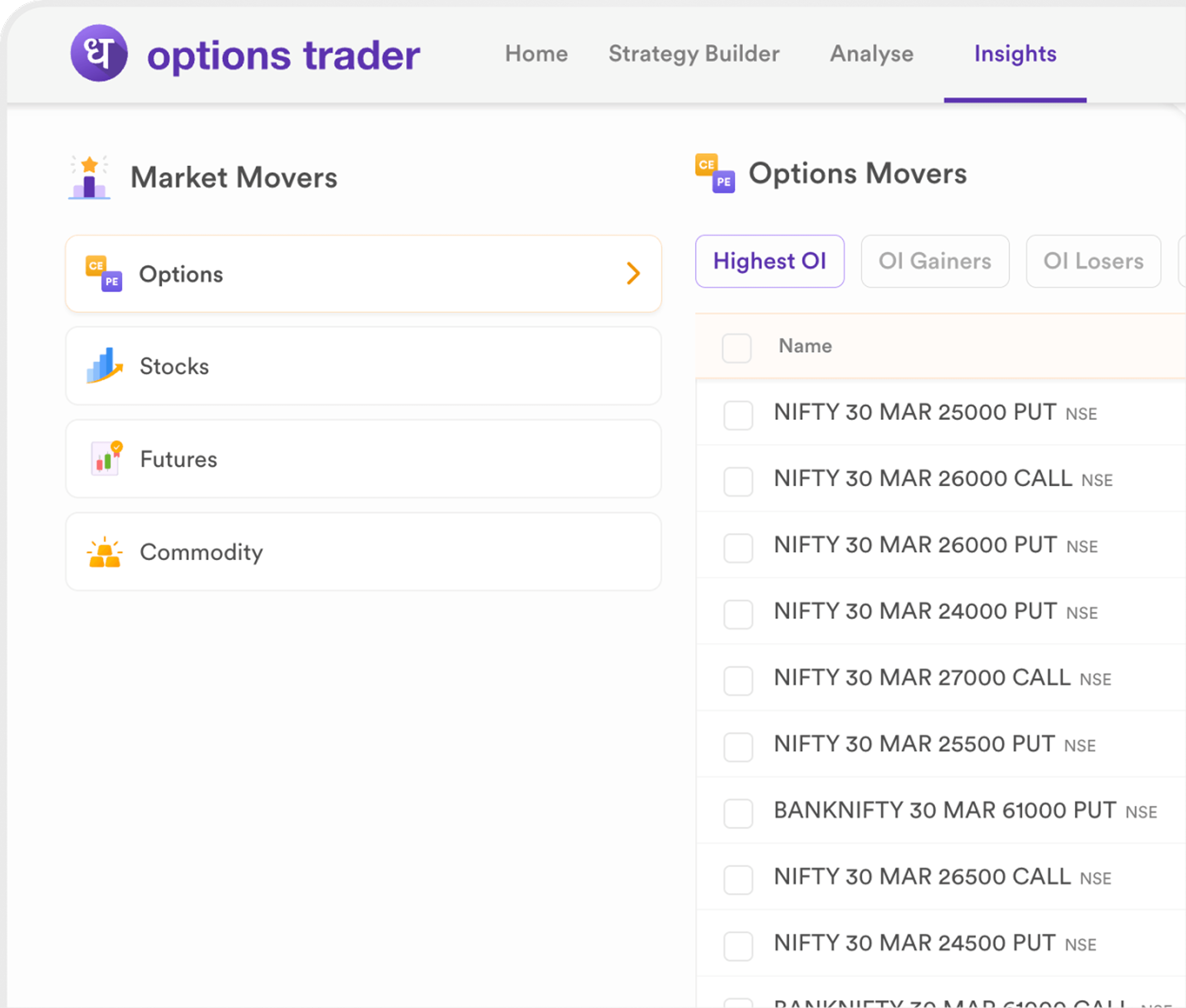Screen dimensions: 1186x1008
Task: Tick the NIFTY 30 MAR 27000 CALL checkbox
Action: [738, 680]
